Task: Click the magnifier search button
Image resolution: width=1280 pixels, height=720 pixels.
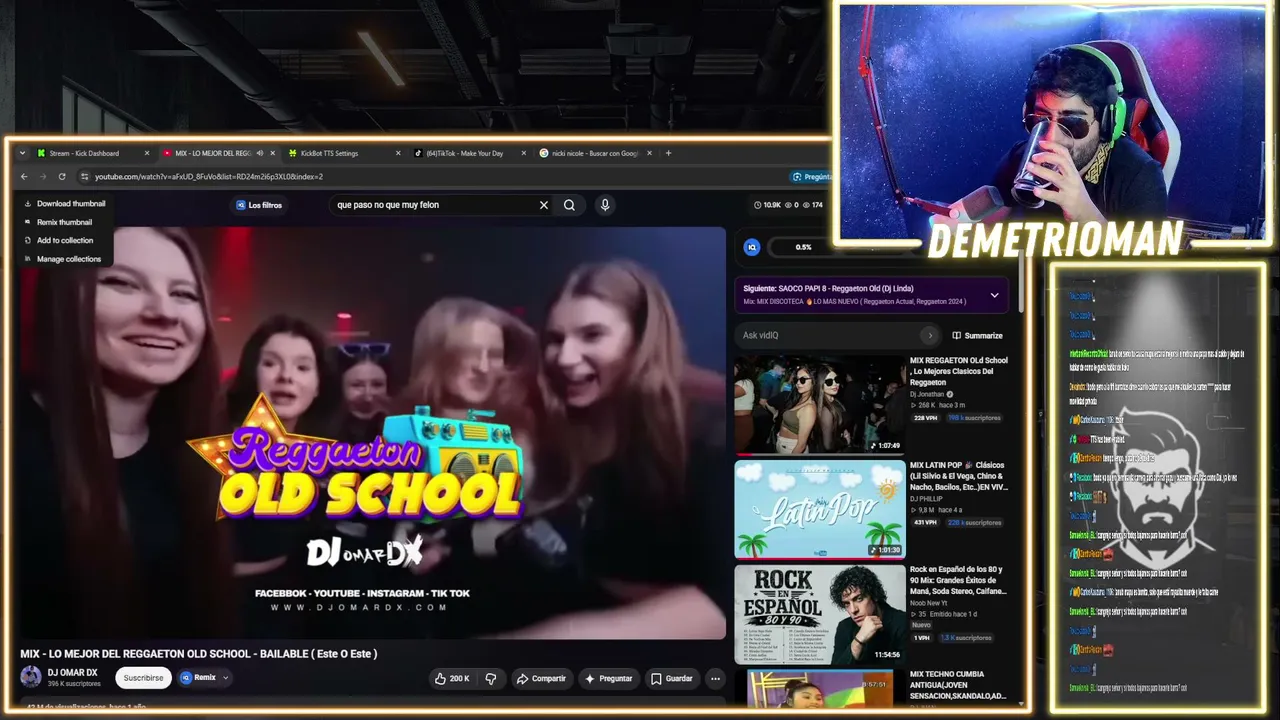Action: (x=569, y=205)
